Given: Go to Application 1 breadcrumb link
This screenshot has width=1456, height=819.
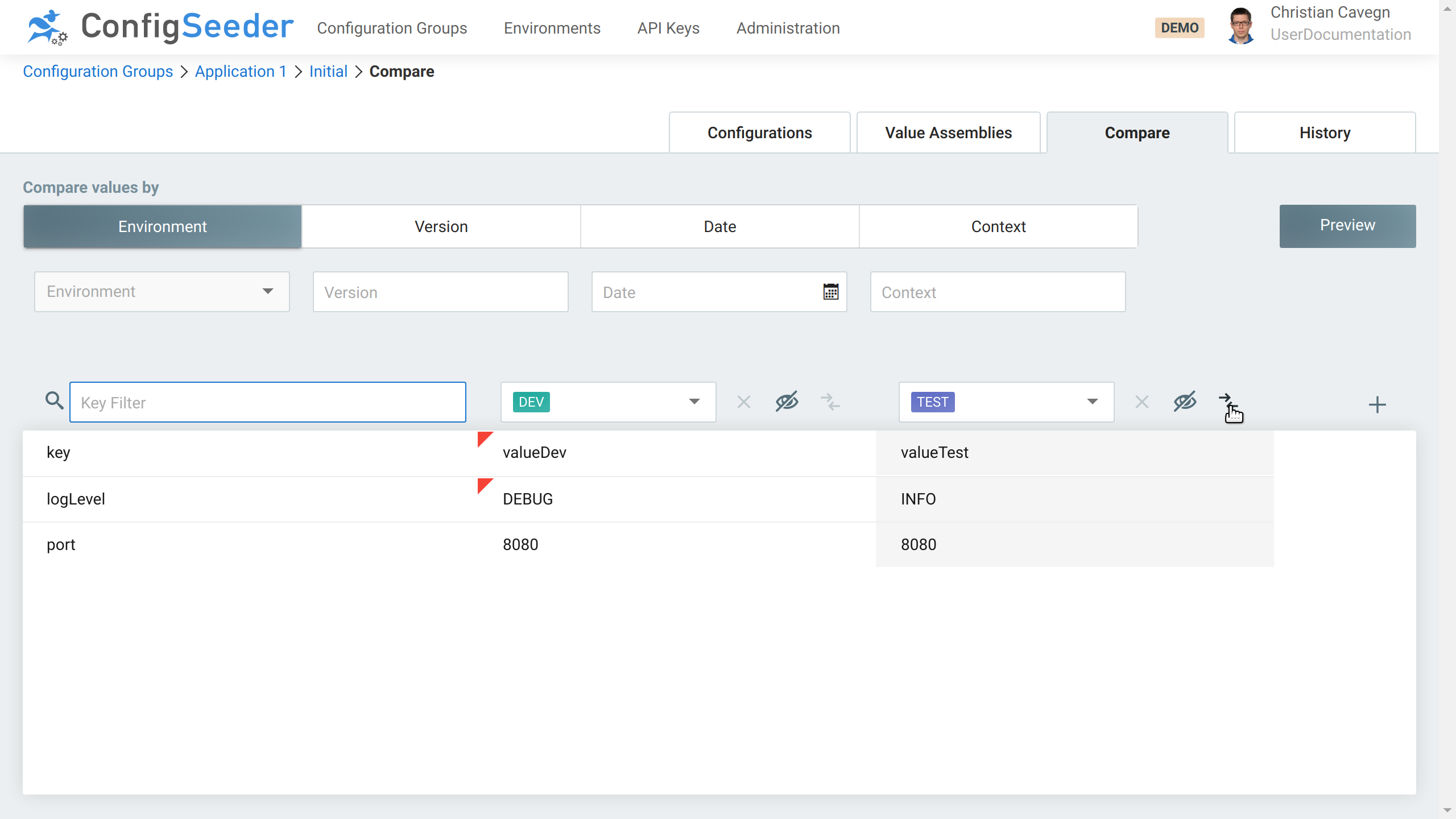Looking at the screenshot, I should [x=241, y=72].
